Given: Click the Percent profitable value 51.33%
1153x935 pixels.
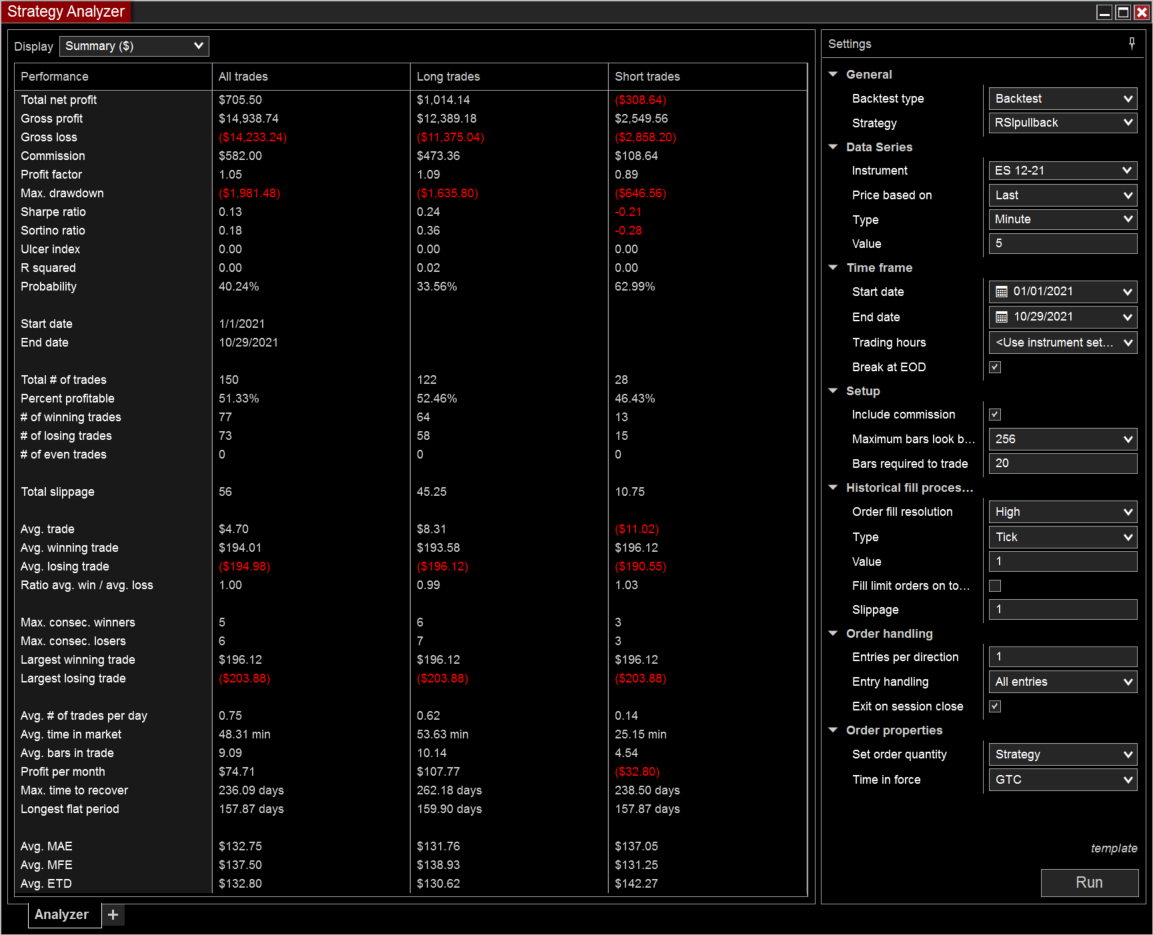Looking at the screenshot, I should click(238, 398).
